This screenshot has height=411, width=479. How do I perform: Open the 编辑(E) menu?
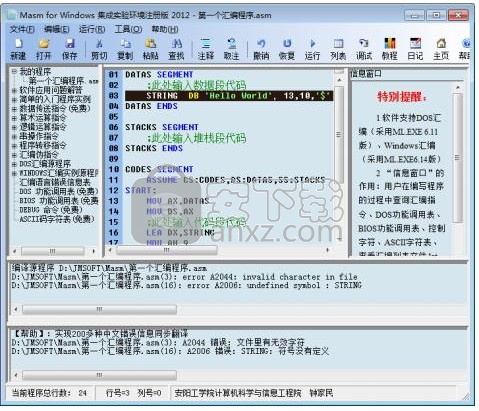point(57,29)
